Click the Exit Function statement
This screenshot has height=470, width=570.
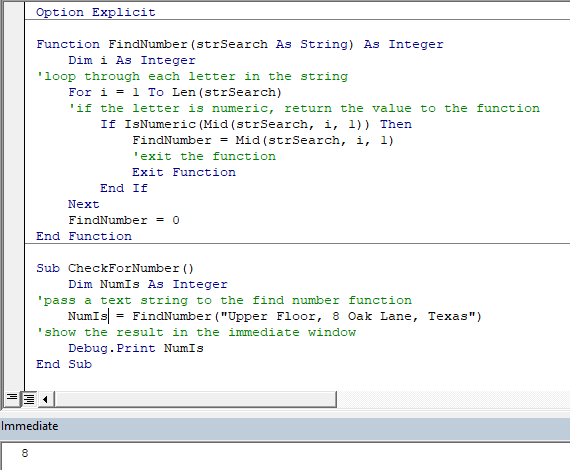point(184,172)
